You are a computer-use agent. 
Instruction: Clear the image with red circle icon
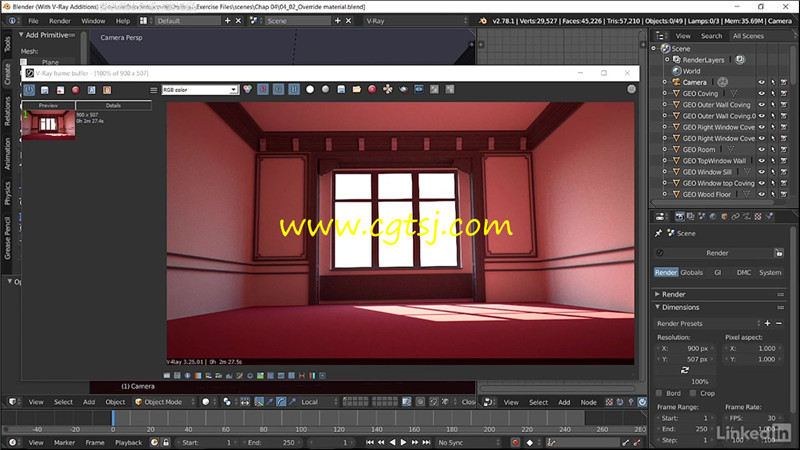(x=372, y=89)
